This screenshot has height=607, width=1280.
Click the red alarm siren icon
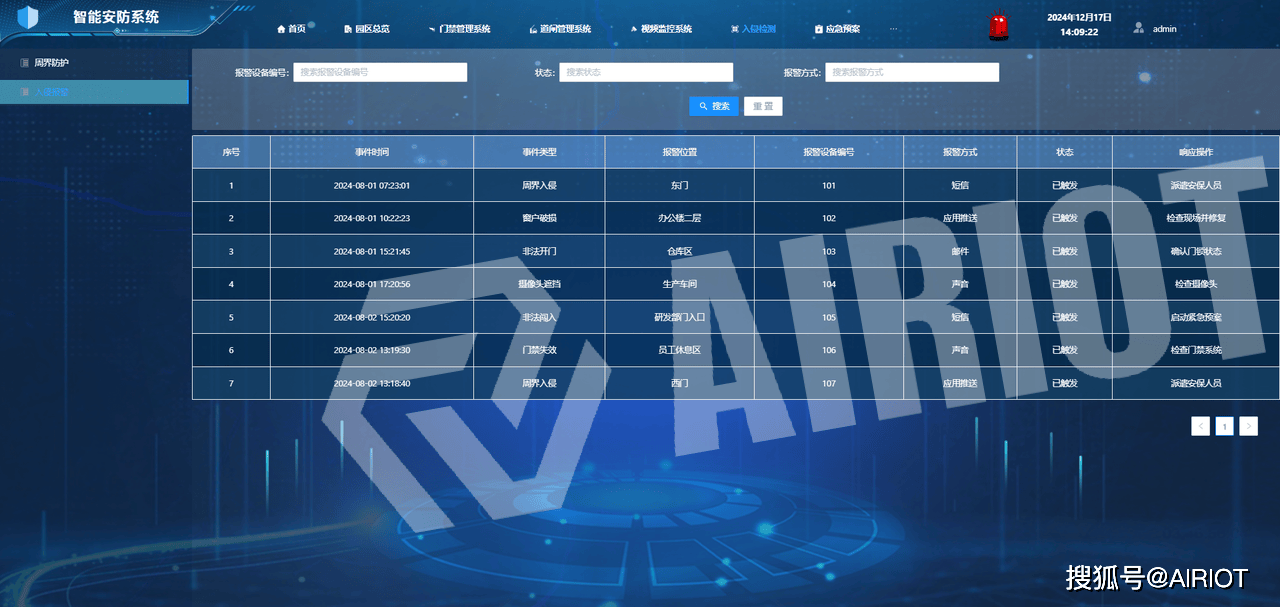pos(998,28)
